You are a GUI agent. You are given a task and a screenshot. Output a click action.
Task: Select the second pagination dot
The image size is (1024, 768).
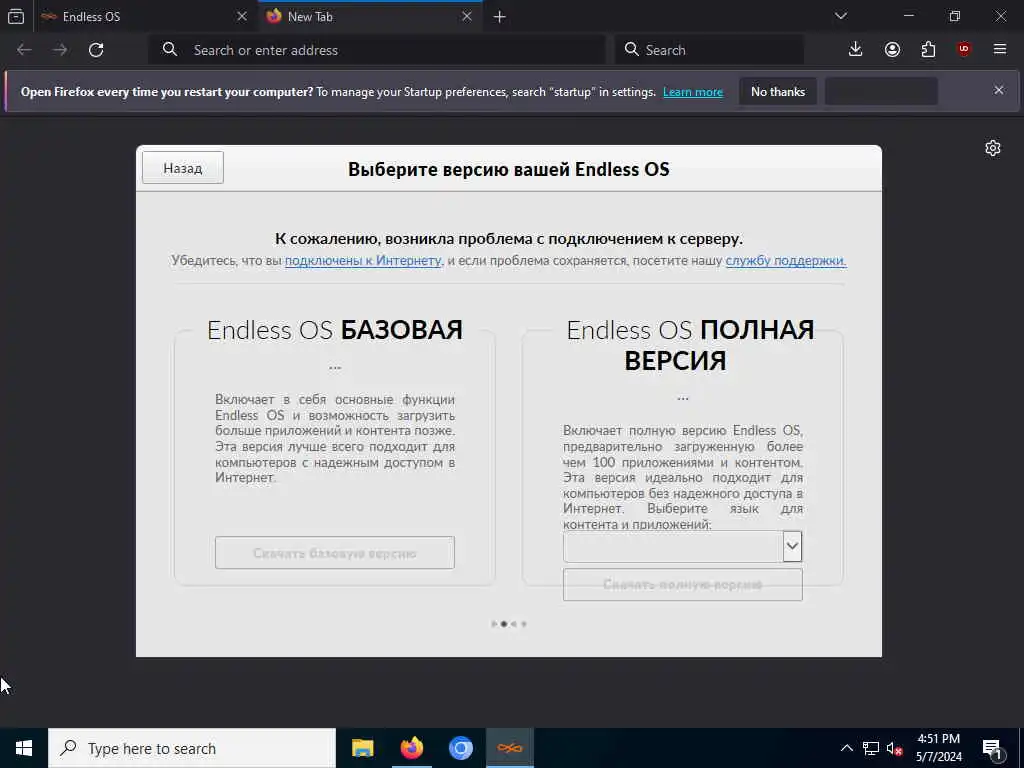(x=504, y=624)
